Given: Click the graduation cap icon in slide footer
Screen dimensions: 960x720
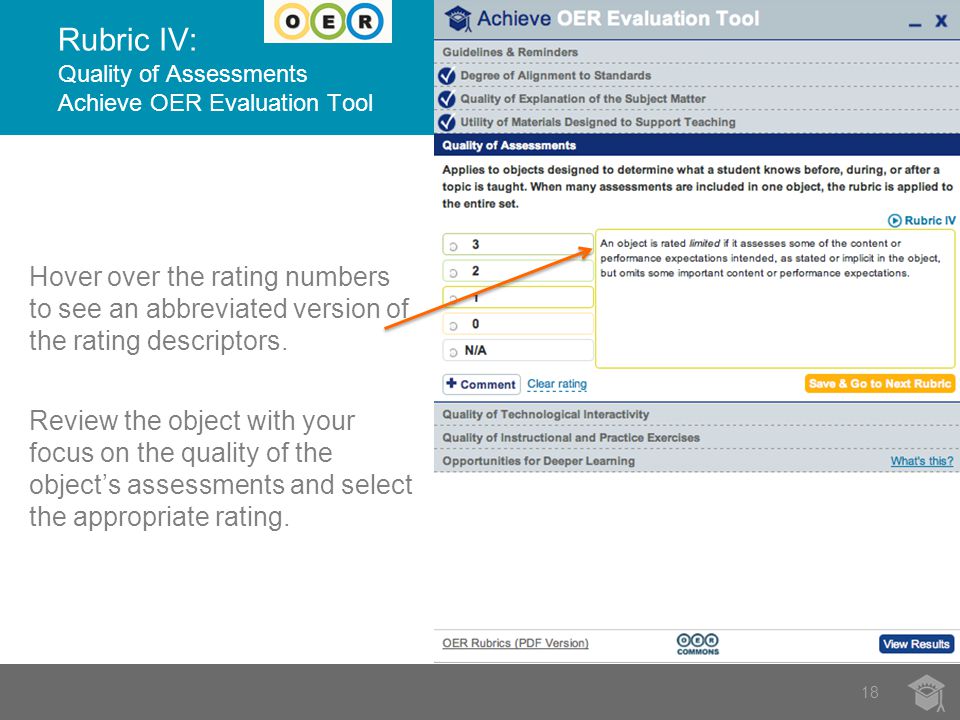Looking at the screenshot, I should tap(926, 693).
